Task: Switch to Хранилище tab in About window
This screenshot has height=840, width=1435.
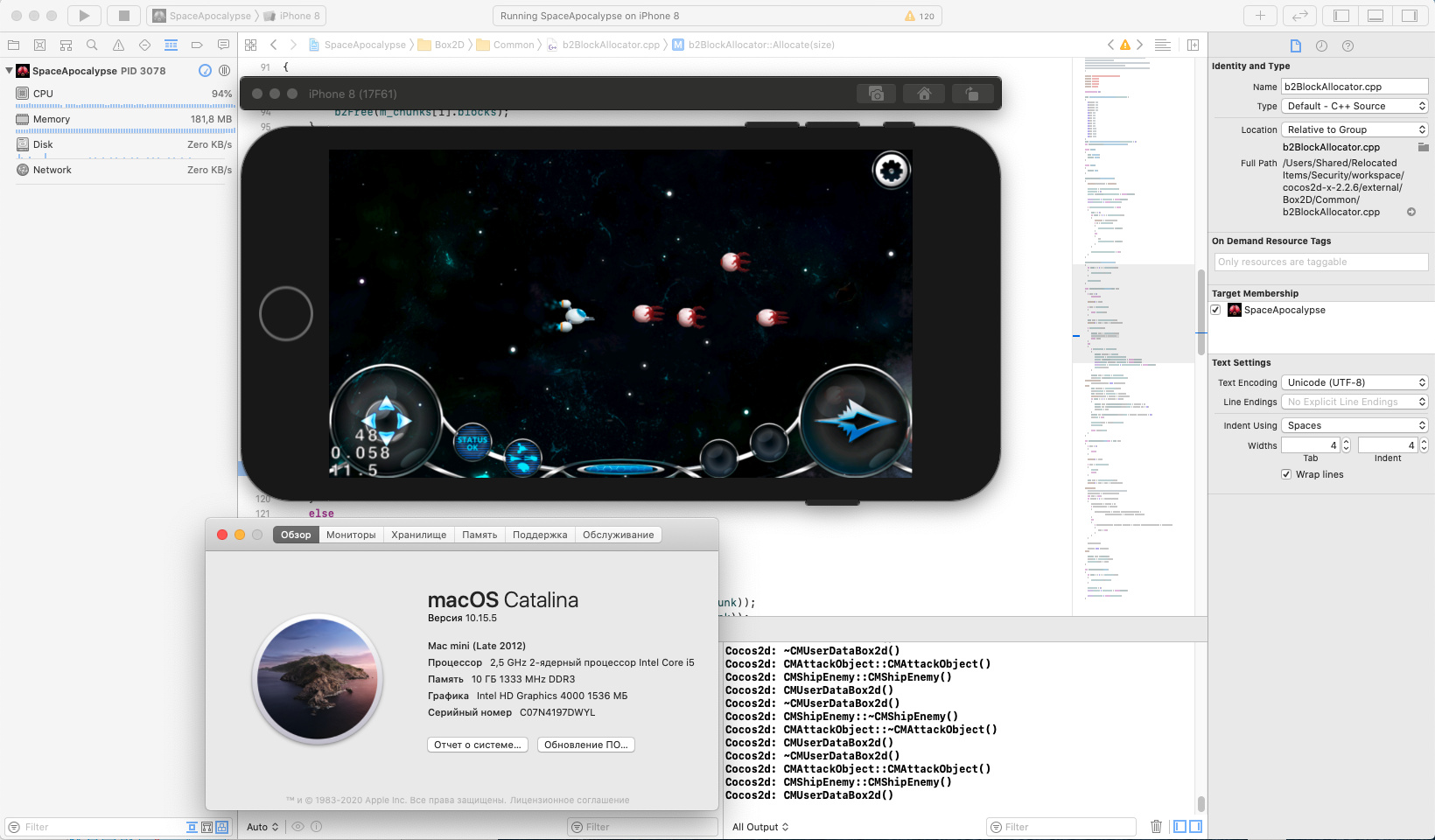Action: pos(418,535)
